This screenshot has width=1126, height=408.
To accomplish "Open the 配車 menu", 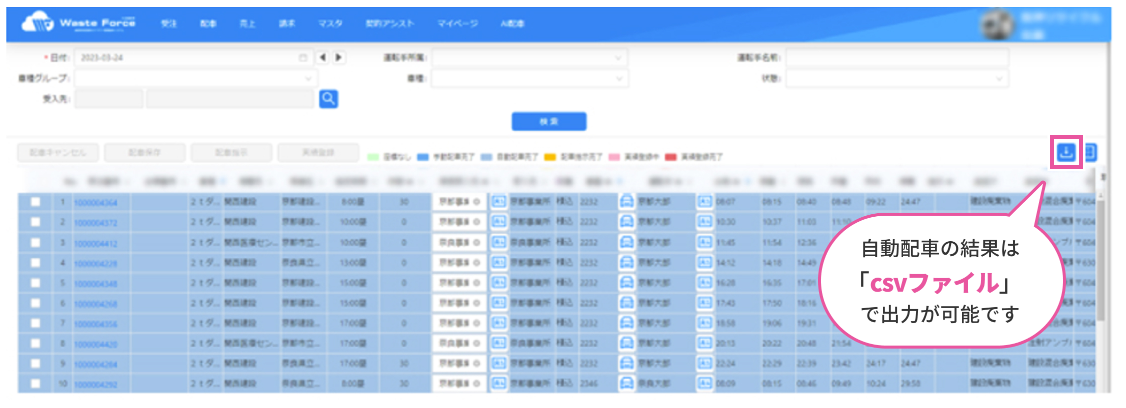I will click(208, 24).
